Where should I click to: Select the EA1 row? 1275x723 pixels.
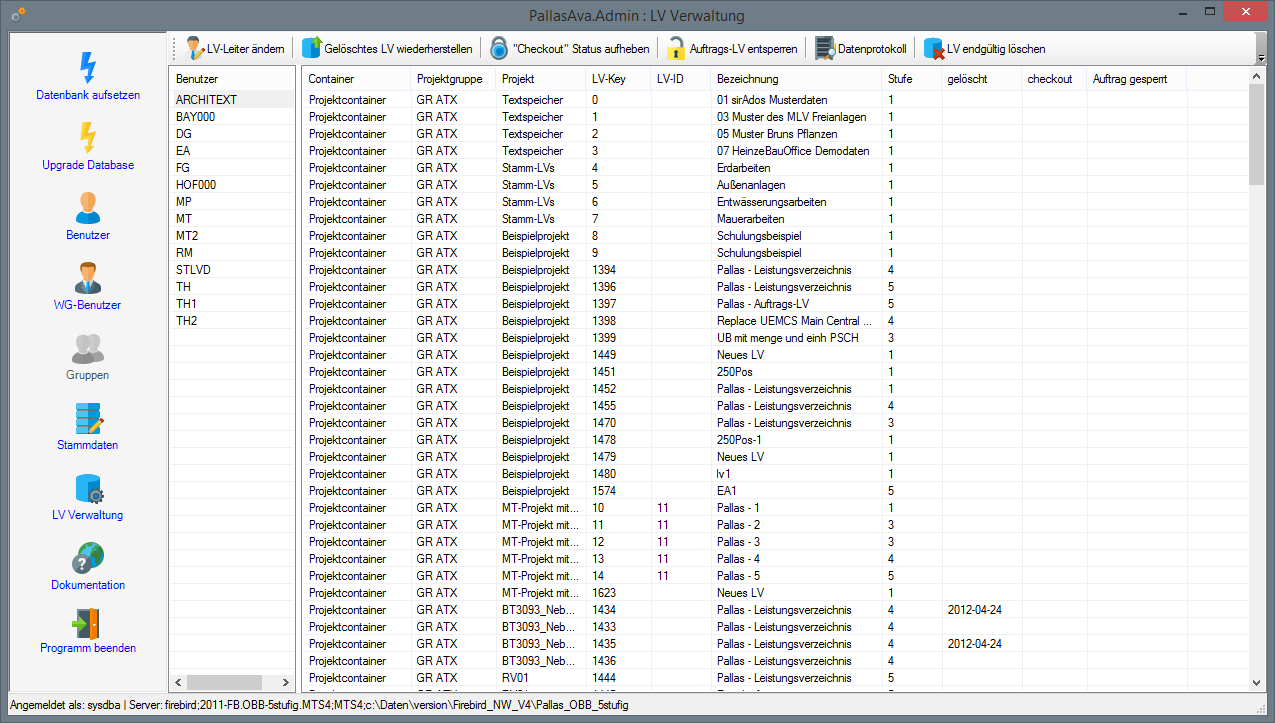(775, 491)
